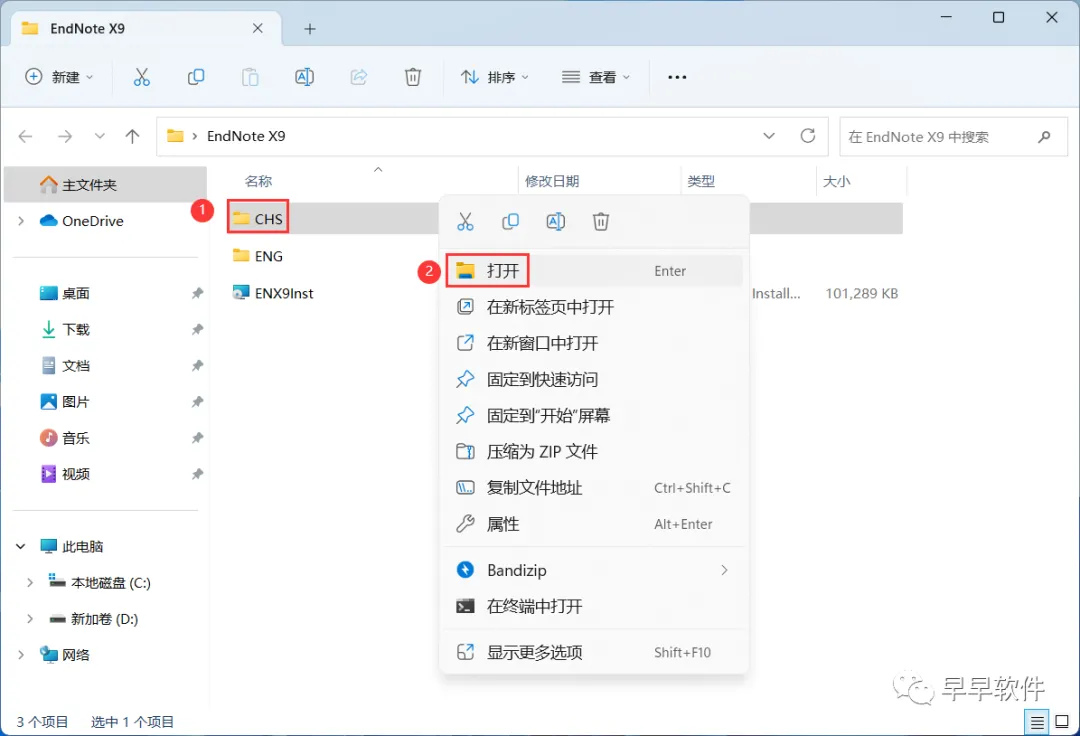Close the EndNote X9 tab
The width and height of the screenshot is (1080, 736).
pos(258,28)
